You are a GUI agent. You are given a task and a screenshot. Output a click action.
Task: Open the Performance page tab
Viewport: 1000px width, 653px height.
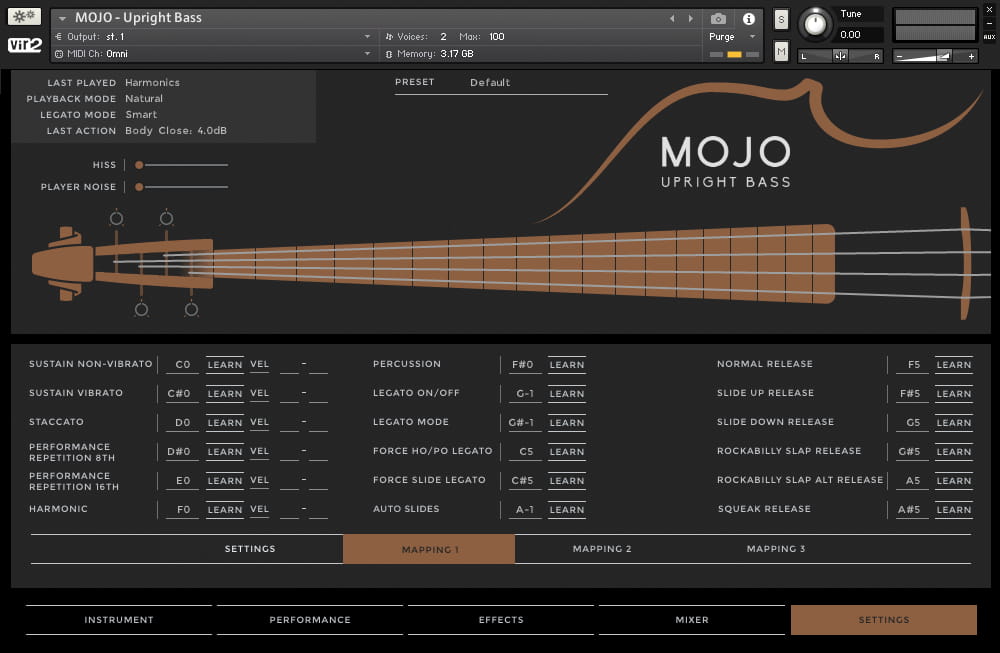pyautogui.click(x=310, y=620)
